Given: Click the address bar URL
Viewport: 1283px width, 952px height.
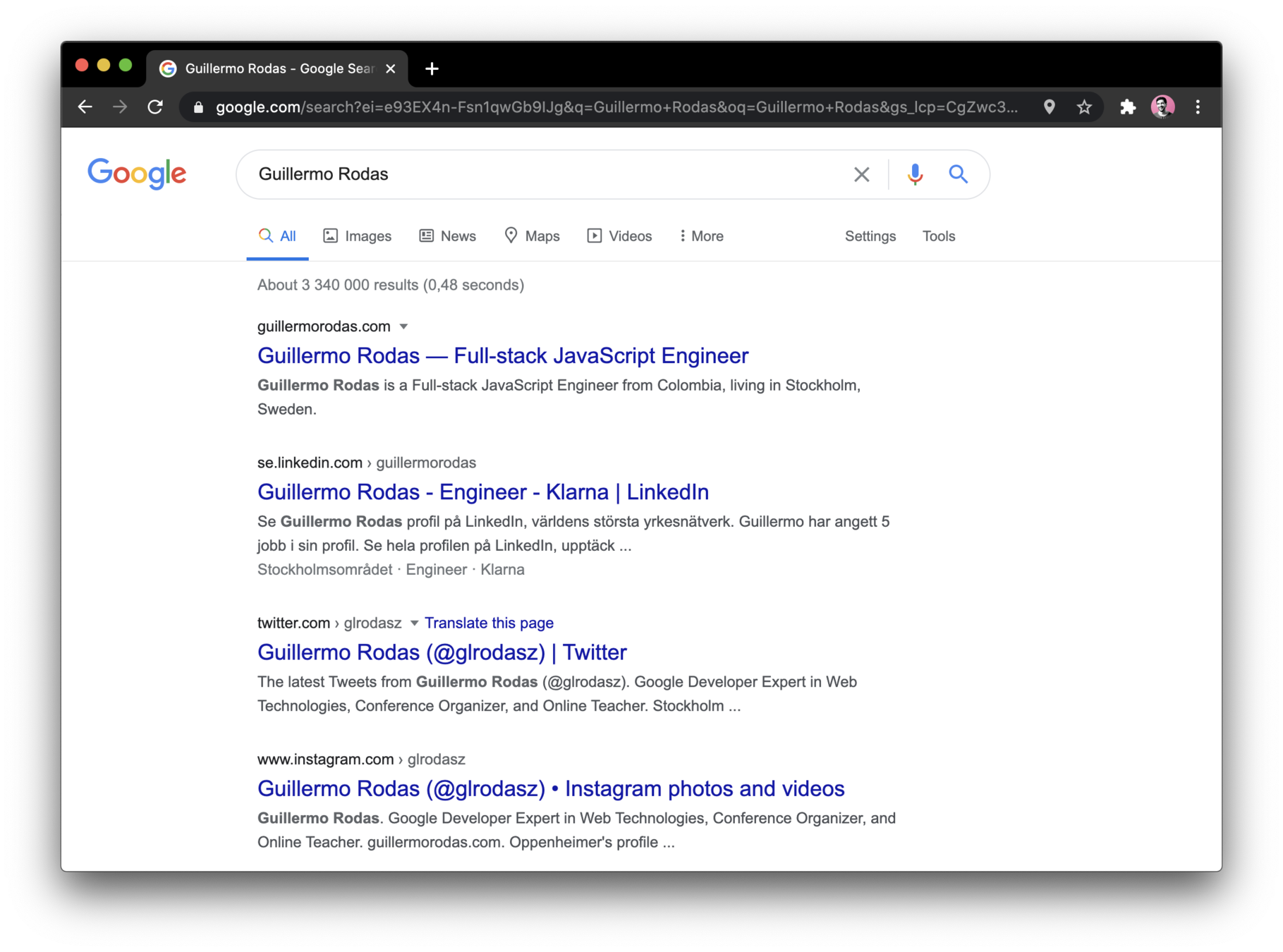Looking at the screenshot, I should click(616, 107).
